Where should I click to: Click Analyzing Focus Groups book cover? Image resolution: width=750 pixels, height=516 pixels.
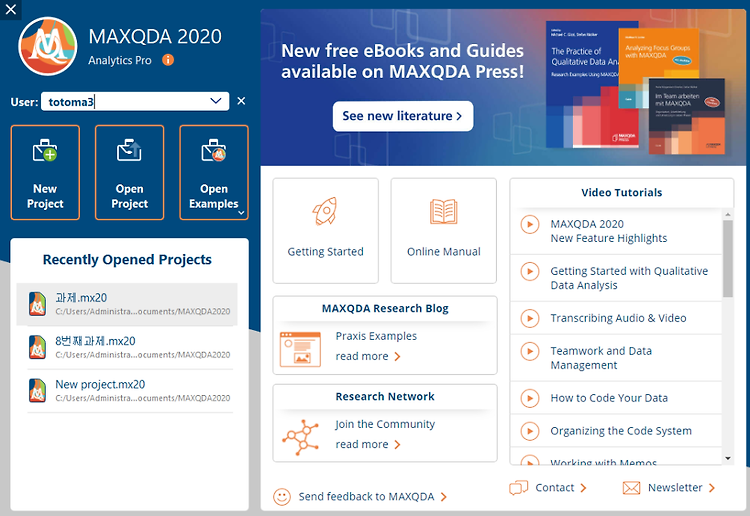click(x=658, y=53)
